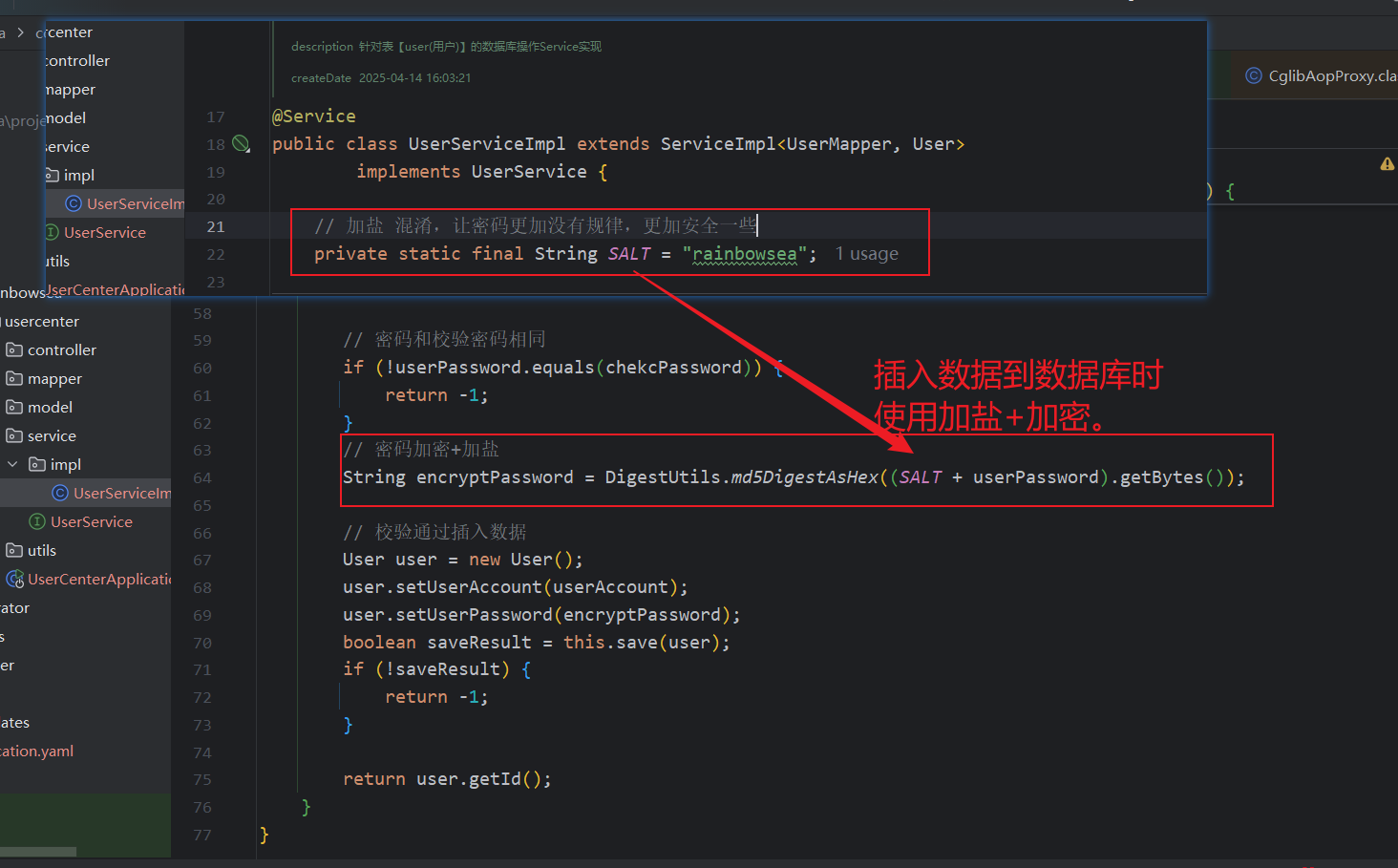The image size is (1398, 868).
Task: Open the service folder with the folder icon
Action: coord(14,436)
